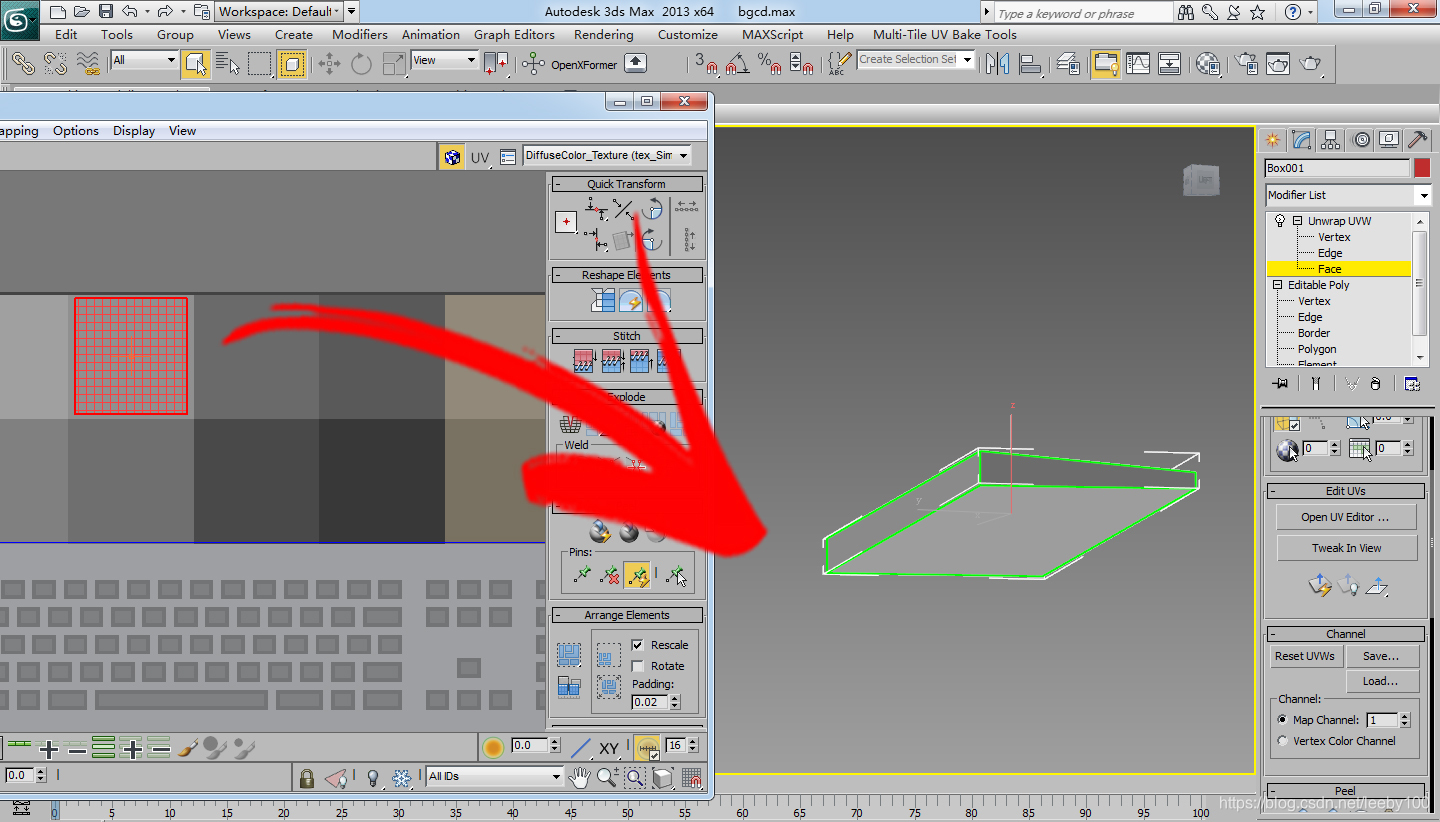This screenshot has width=1440, height=822.
Task: Click the Pack Custom icon in Arrange Elements
Action: (x=570, y=655)
